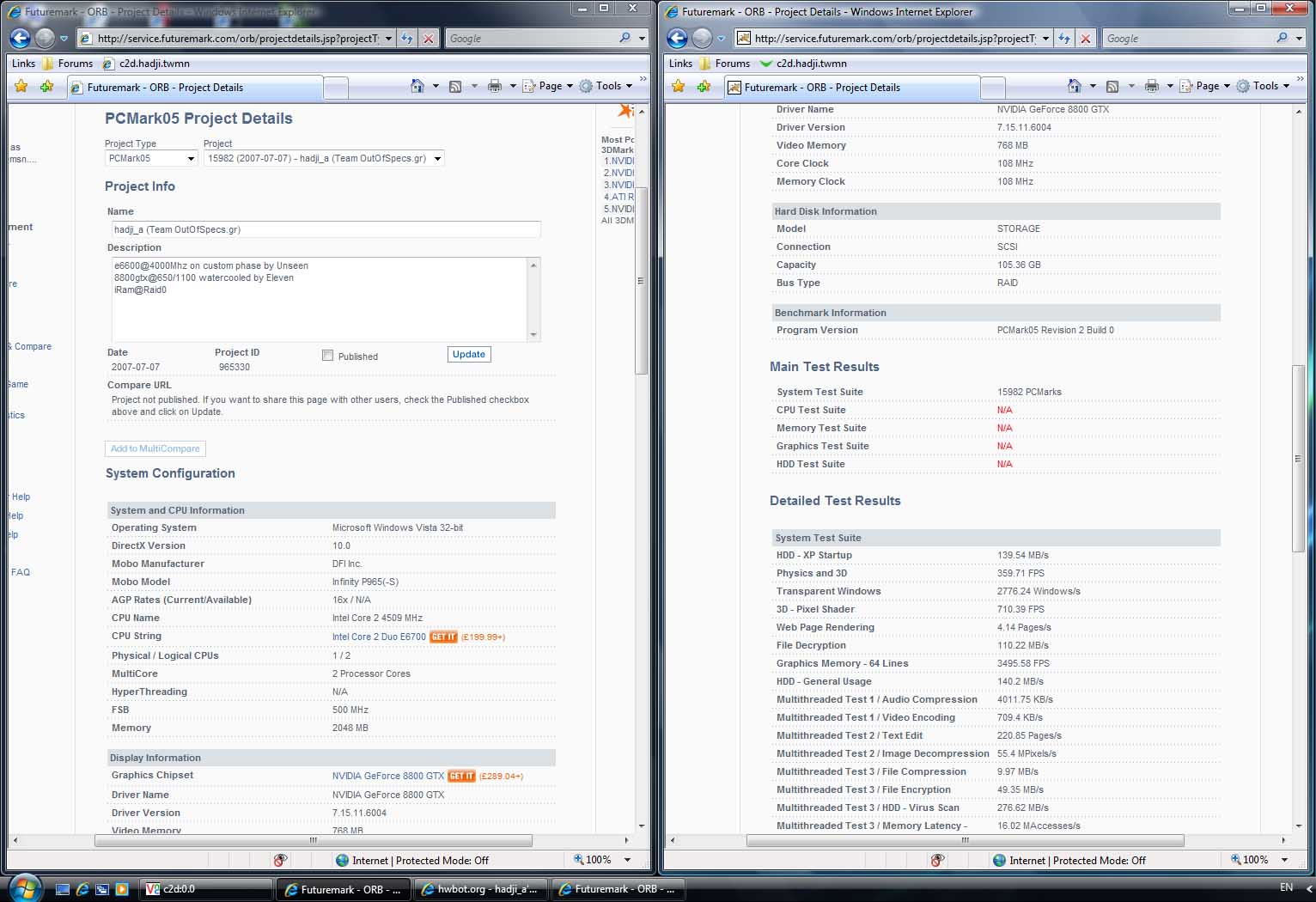This screenshot has width=1316, height=902.
Task: Click Refresh icon in left IE window
Action: coord(406,38)
